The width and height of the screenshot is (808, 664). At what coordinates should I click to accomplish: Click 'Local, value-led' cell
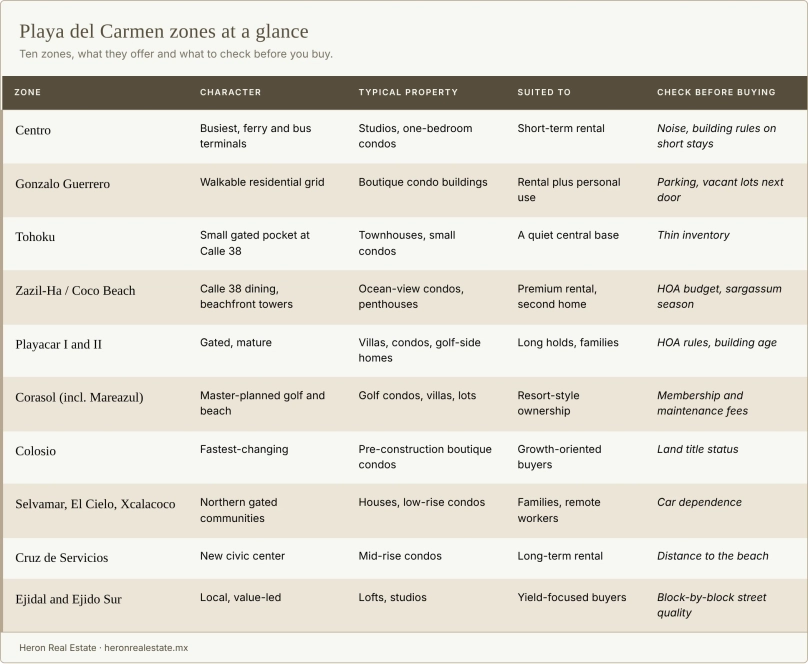click(241, 598)
